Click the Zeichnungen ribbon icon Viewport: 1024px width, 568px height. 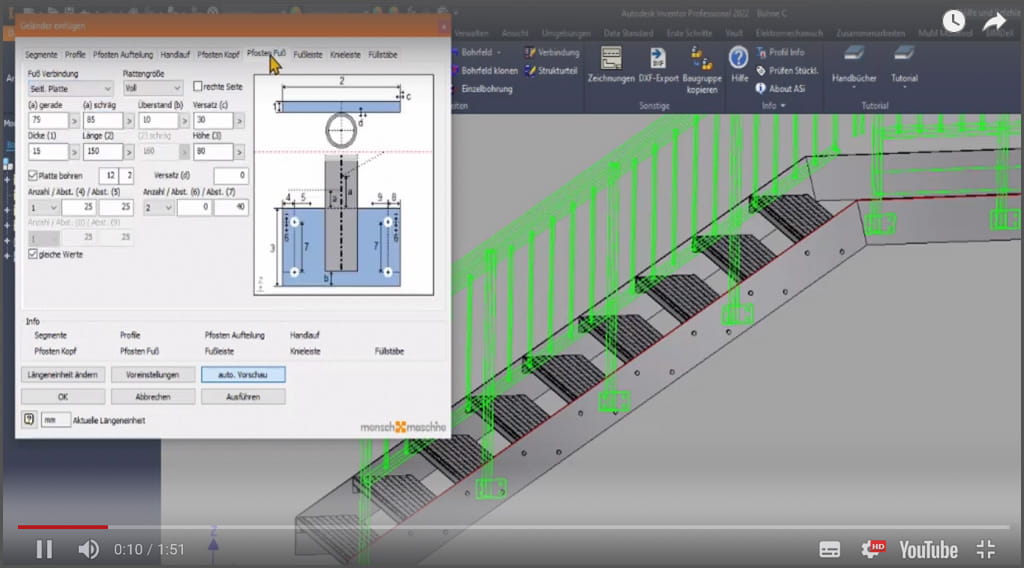coord(611,59)
